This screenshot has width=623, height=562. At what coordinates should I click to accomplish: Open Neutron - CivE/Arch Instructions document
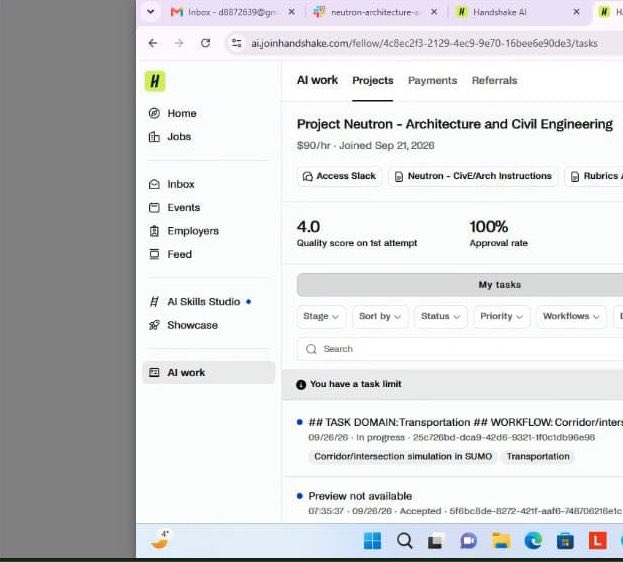(473, 176)
